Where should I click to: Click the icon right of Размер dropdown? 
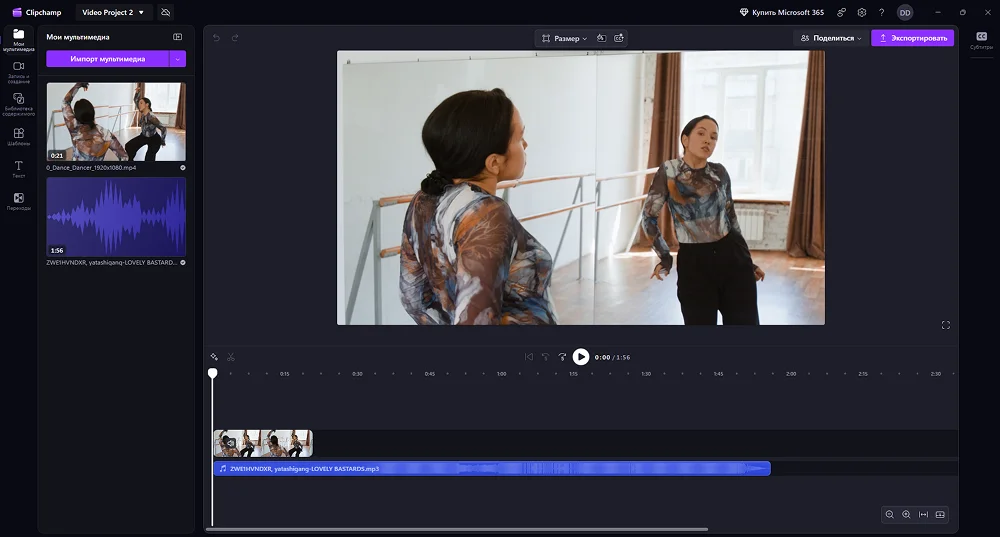click(x=601, y=38)
